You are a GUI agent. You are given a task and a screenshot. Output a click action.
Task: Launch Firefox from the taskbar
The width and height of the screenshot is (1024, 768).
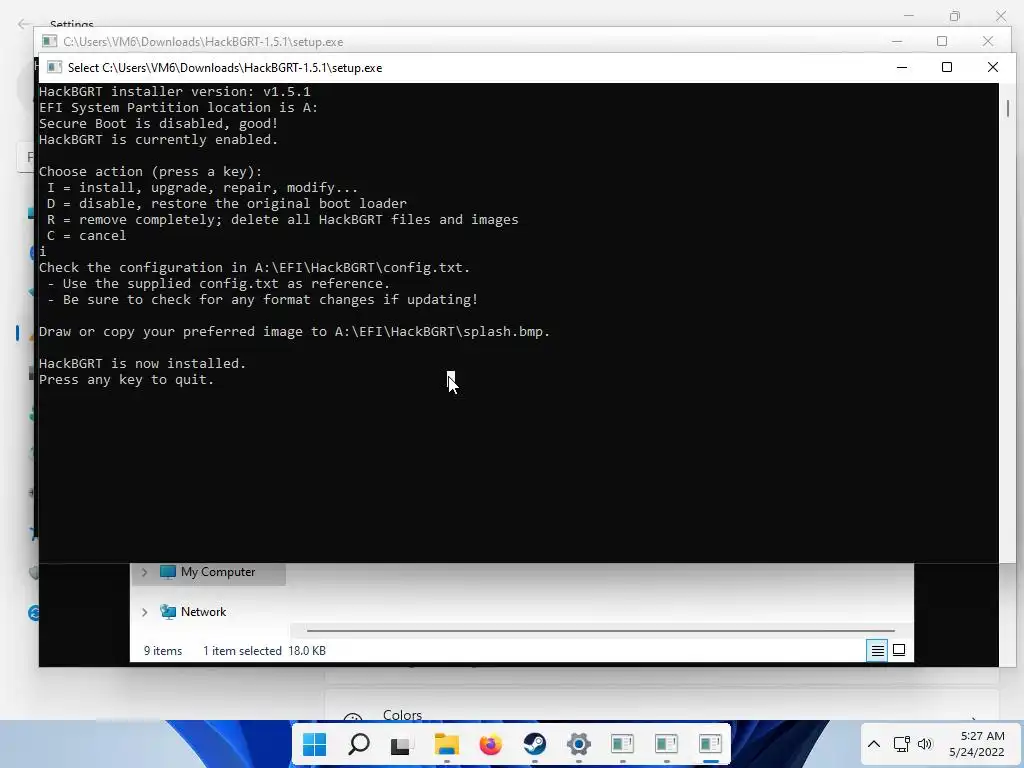(x=490, y=744)
